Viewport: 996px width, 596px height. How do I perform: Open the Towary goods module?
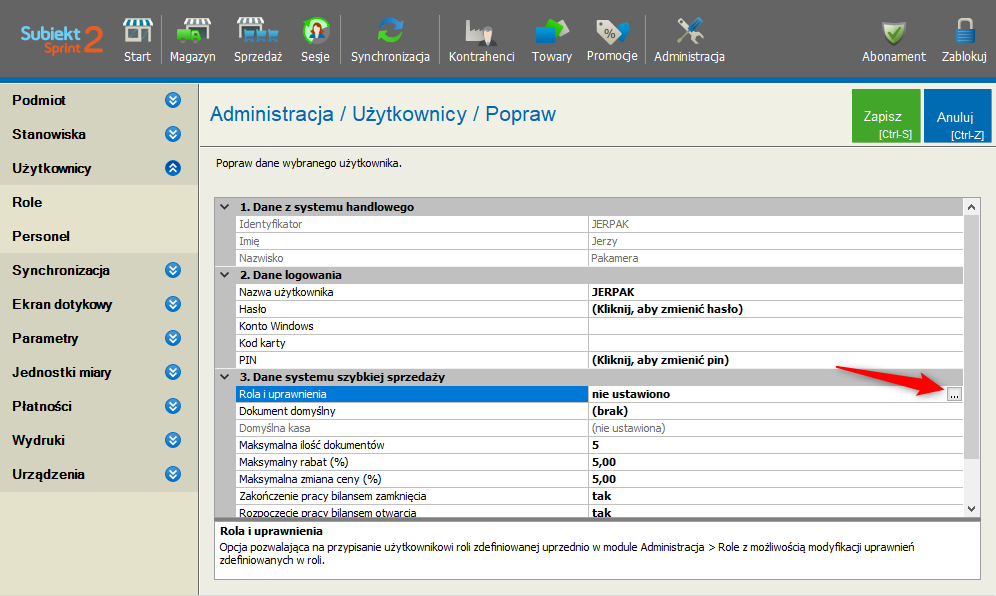point(552,39)
